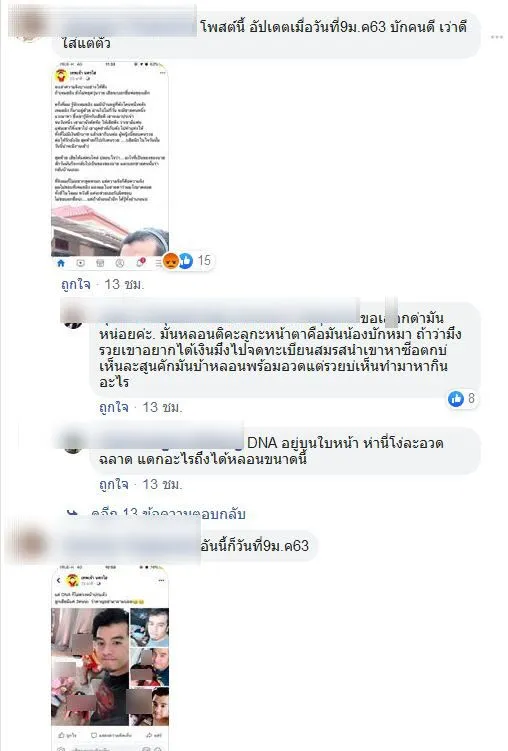508x751 pixels.
Task: Open the phone screenshot attached to the first comment
Action: point(110,165)
